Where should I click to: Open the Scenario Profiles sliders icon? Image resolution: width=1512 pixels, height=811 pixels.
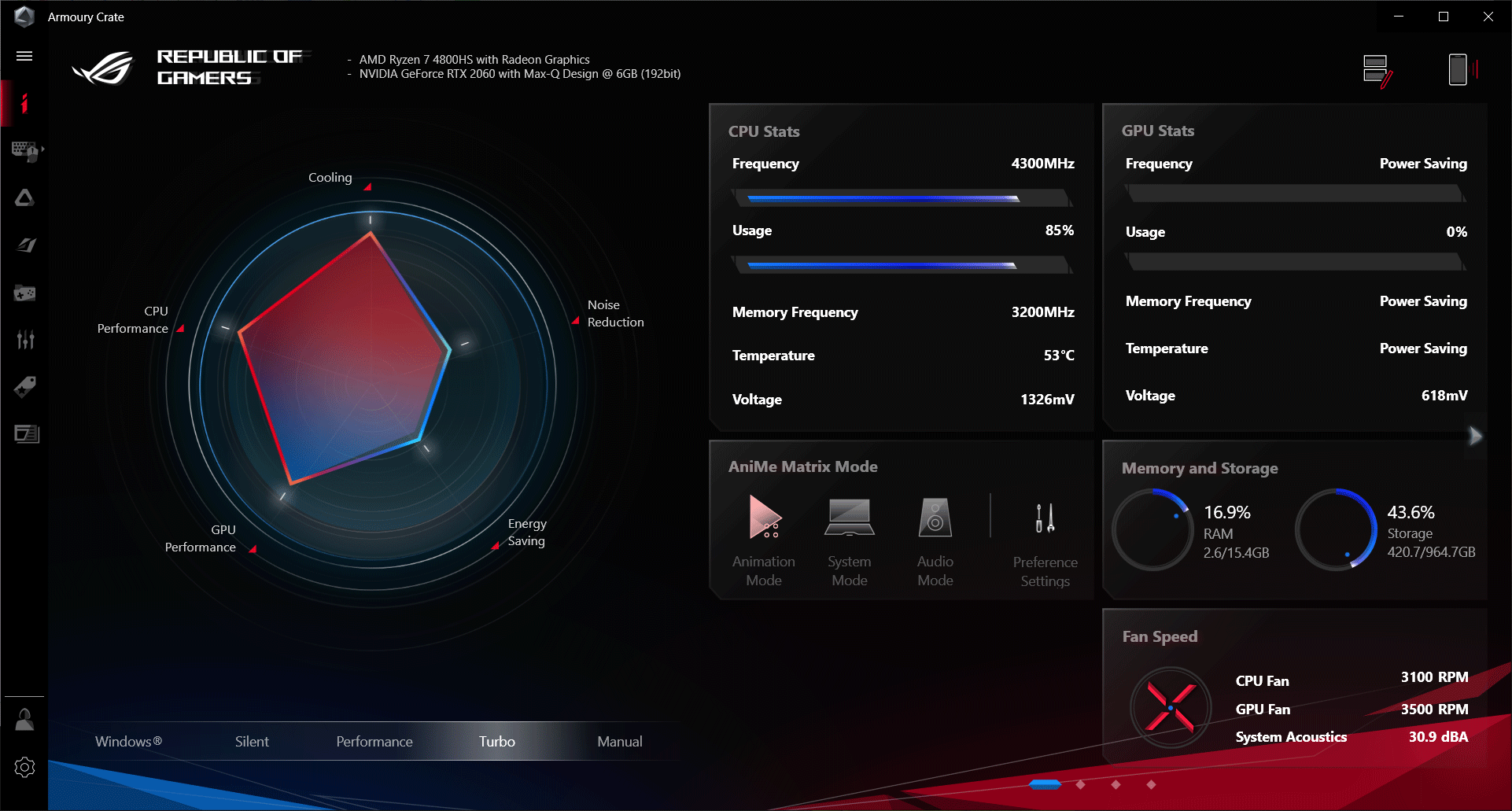coord(25,340)
